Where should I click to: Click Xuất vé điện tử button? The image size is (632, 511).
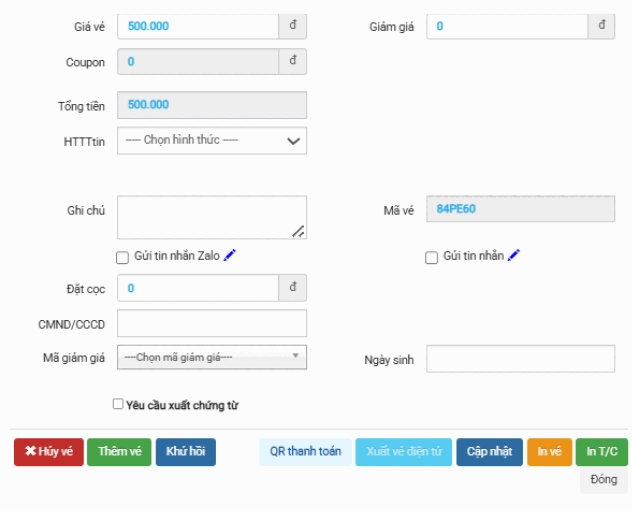pos(404,452)
